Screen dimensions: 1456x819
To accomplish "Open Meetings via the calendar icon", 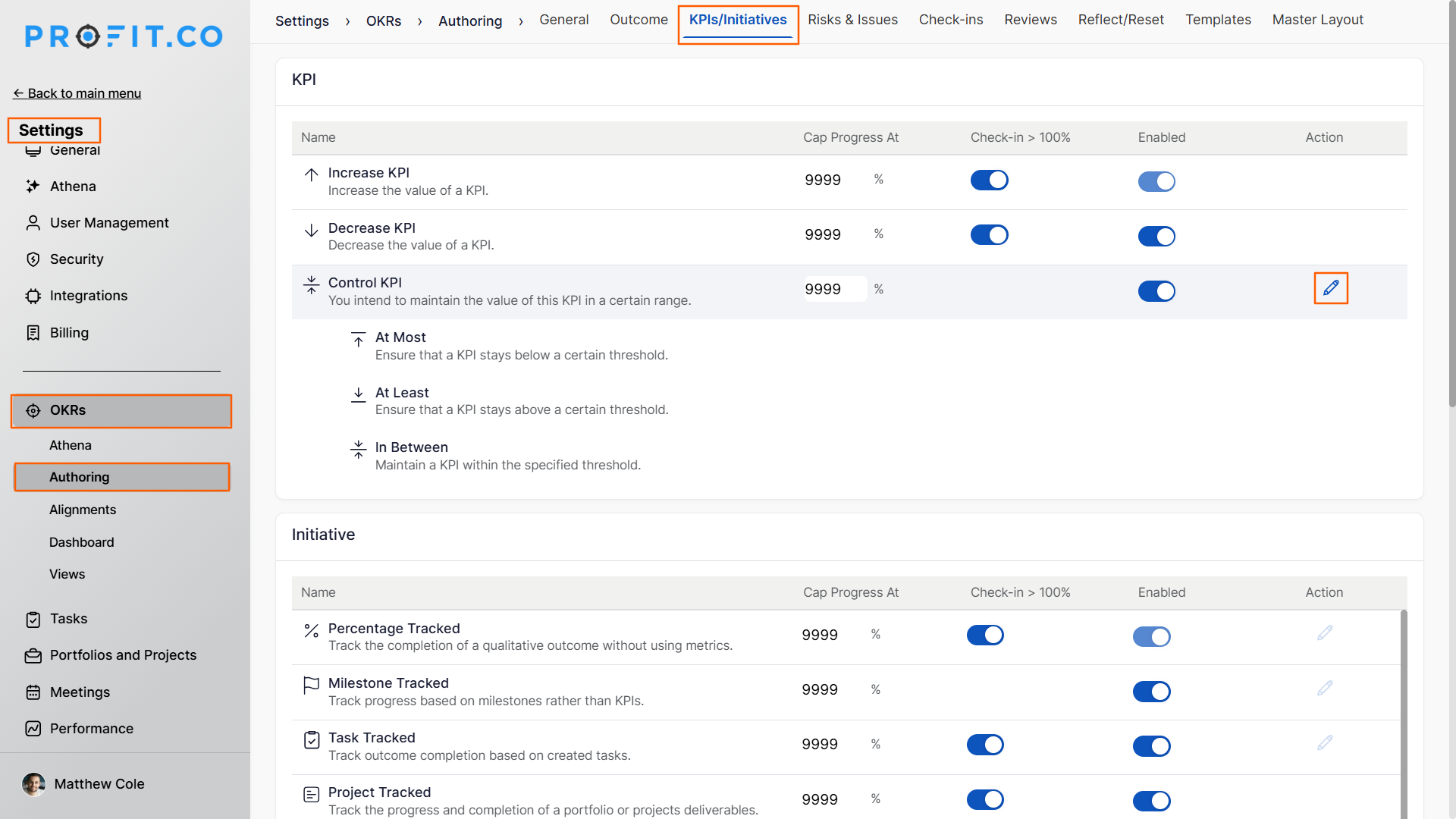I will [x=33, y=692].
